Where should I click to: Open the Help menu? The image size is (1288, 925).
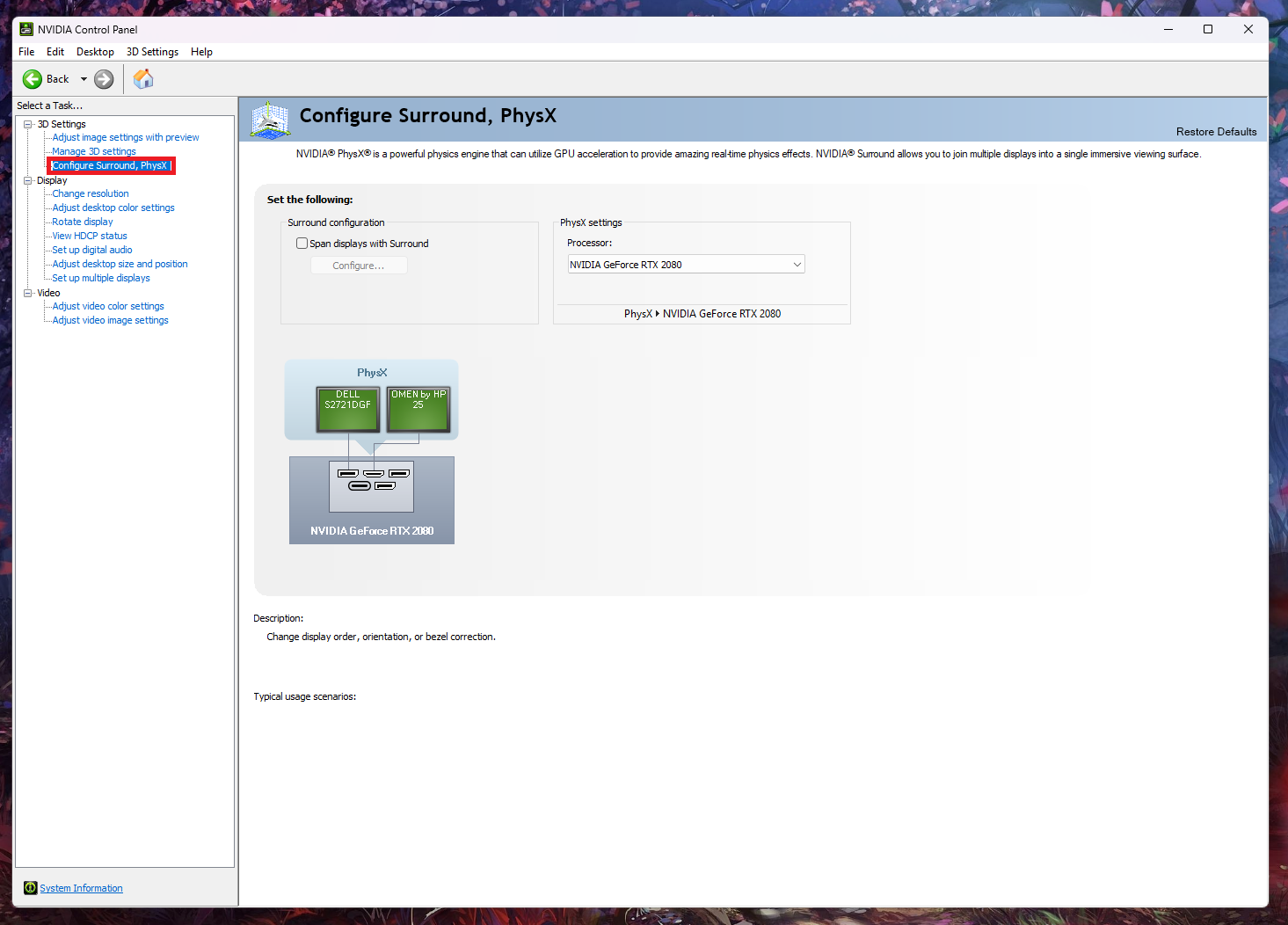pyautogui.click(x=201, y=52)
